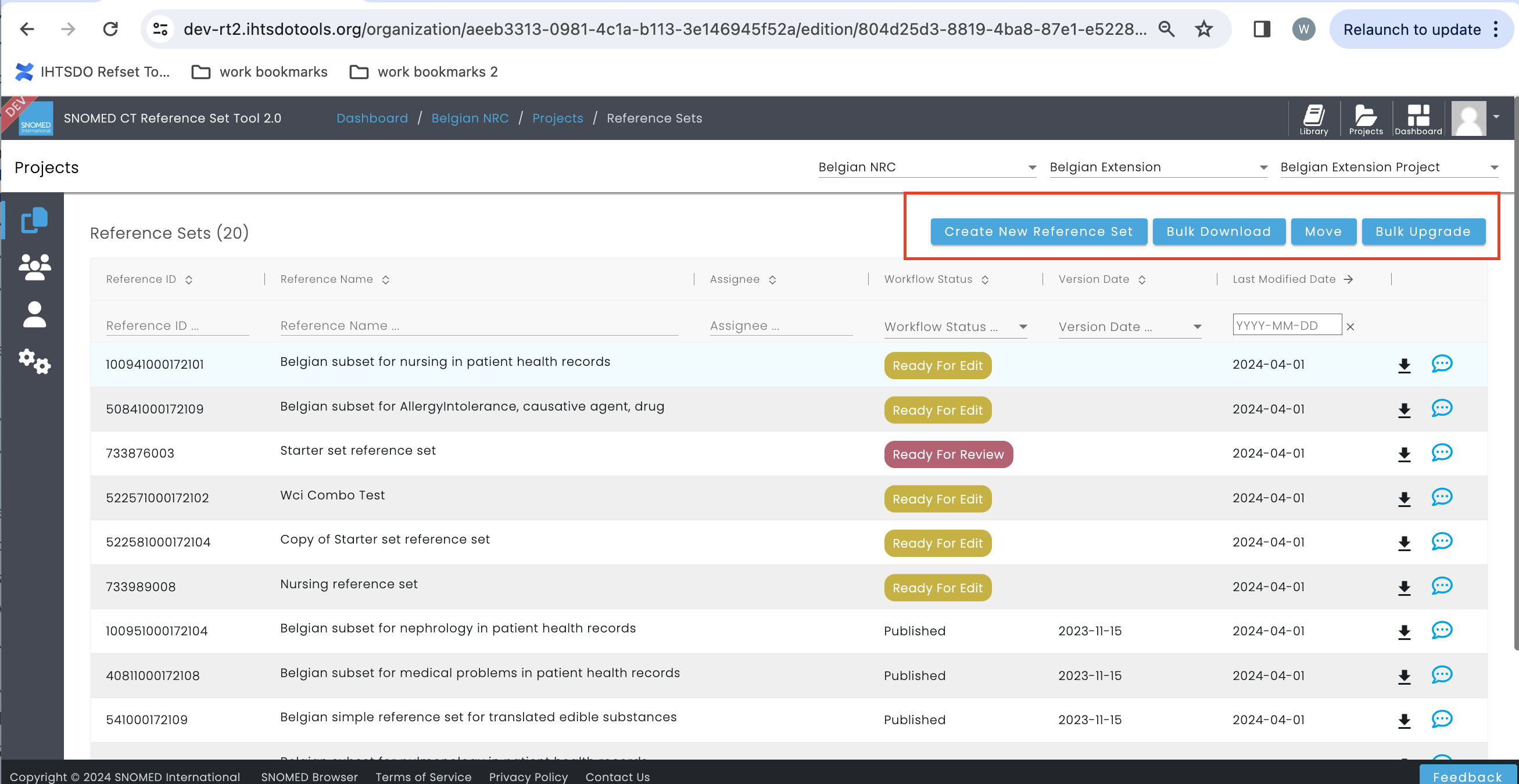Open comments for Copy of Starter set
The image size is (1519, 784).
tap(1441, 541)
